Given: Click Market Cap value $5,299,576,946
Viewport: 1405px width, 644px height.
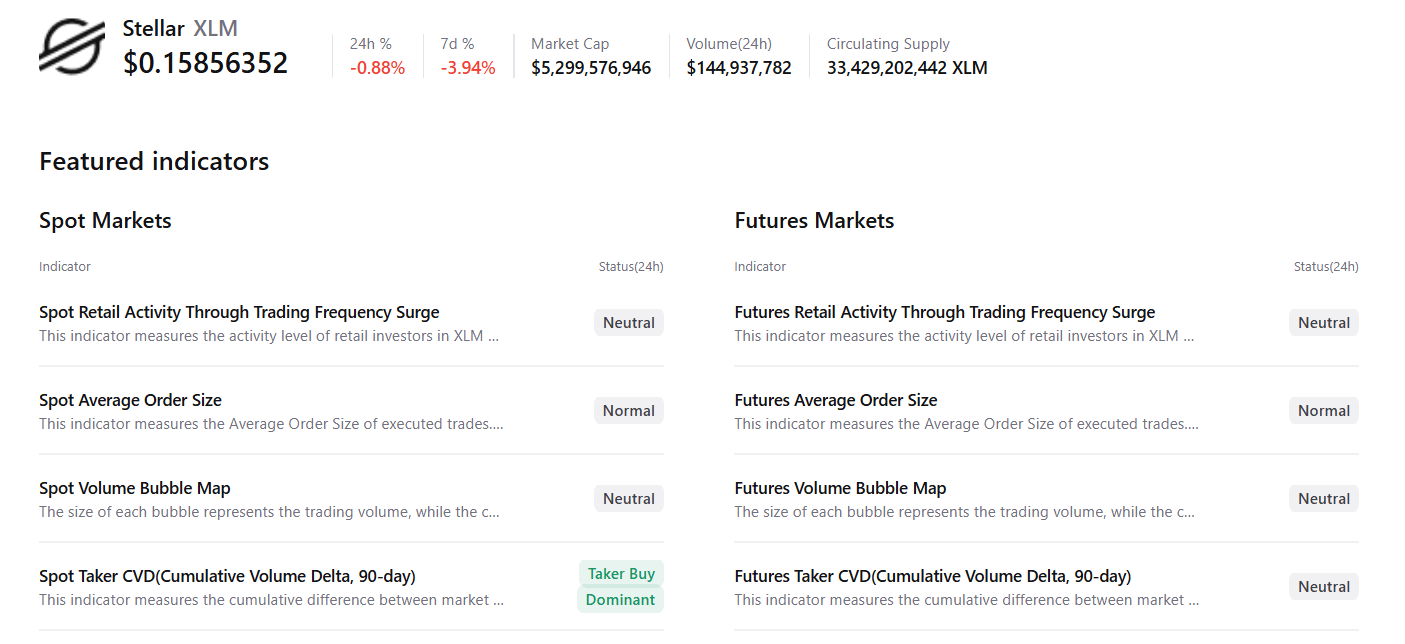Looking at the screenshot, I should tap(591, 68).
